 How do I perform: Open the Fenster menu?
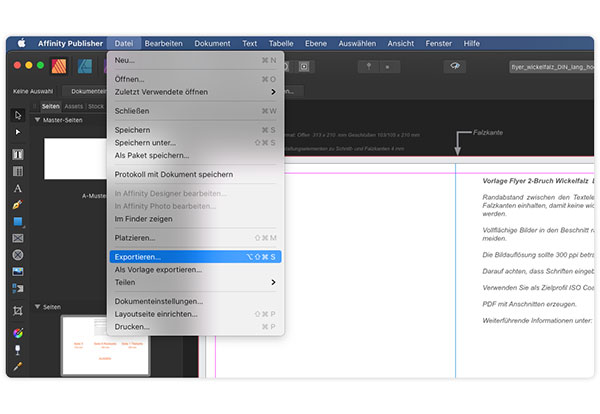click(439, 43)
